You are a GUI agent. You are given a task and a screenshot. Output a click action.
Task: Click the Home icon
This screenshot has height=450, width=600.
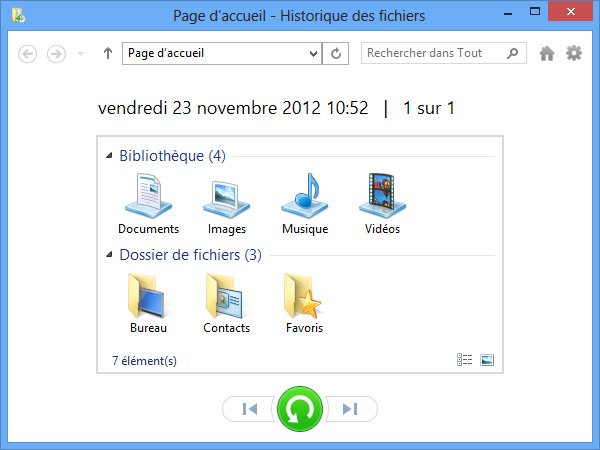pos(547,54)
